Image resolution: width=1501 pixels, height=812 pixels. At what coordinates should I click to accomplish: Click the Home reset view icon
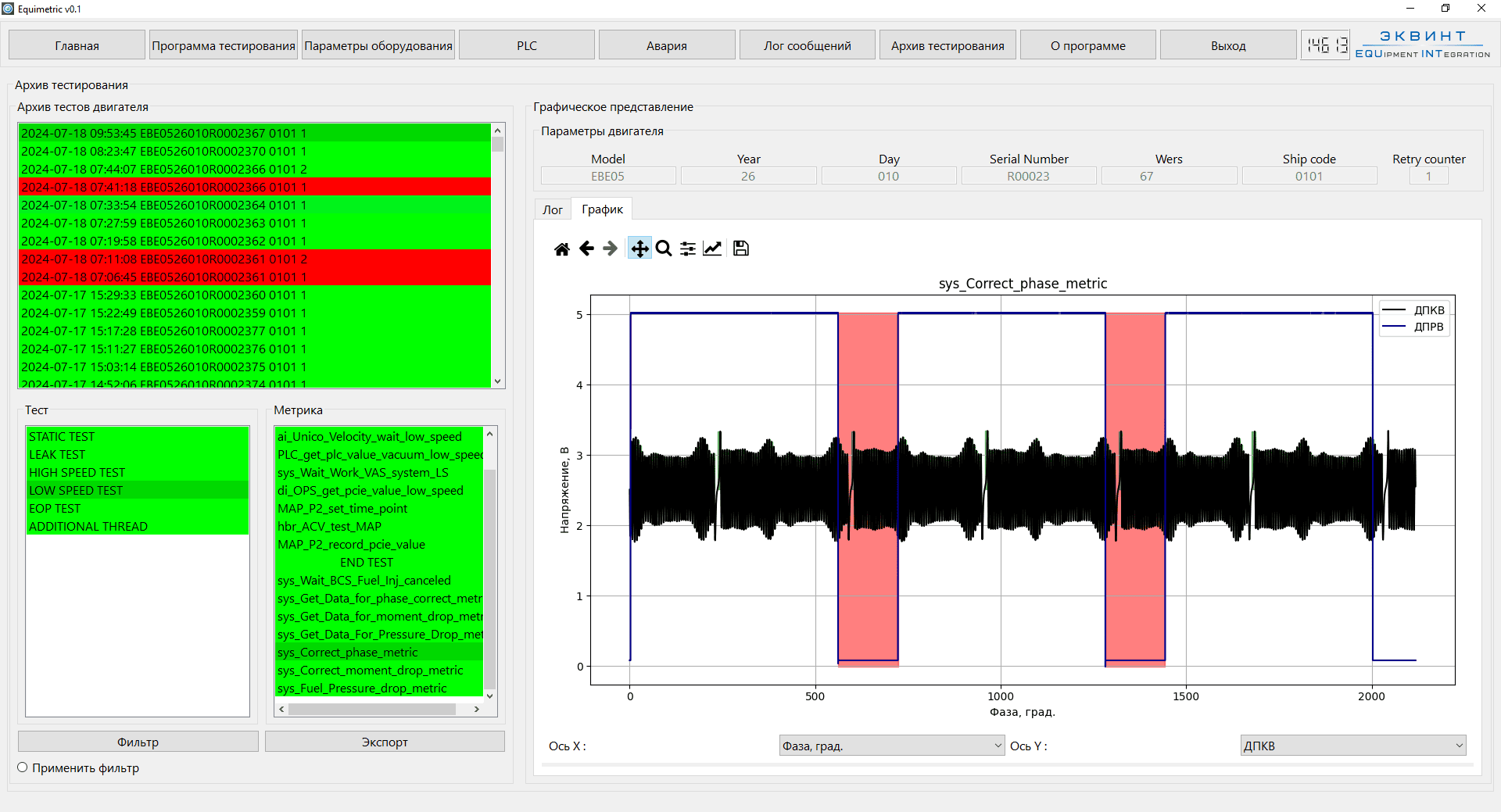pos(561,249)
